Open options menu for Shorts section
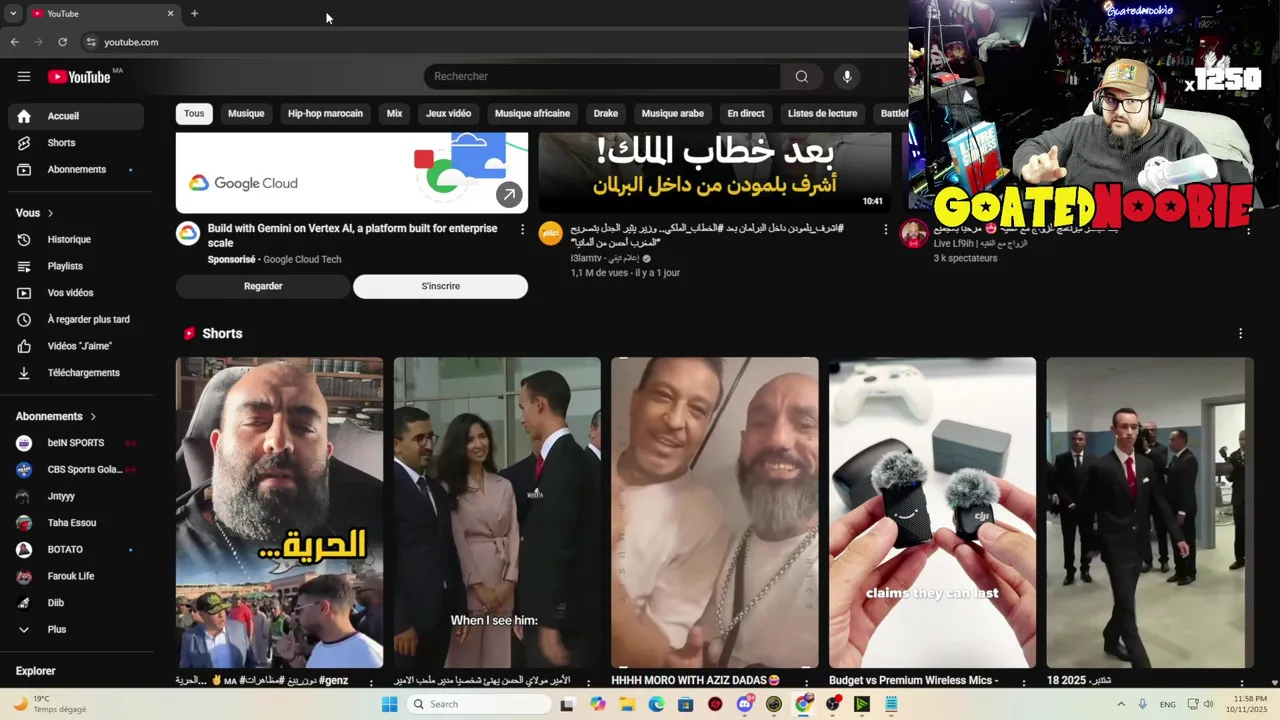This screenshot has width=1280, height=720. [1240, 333]
